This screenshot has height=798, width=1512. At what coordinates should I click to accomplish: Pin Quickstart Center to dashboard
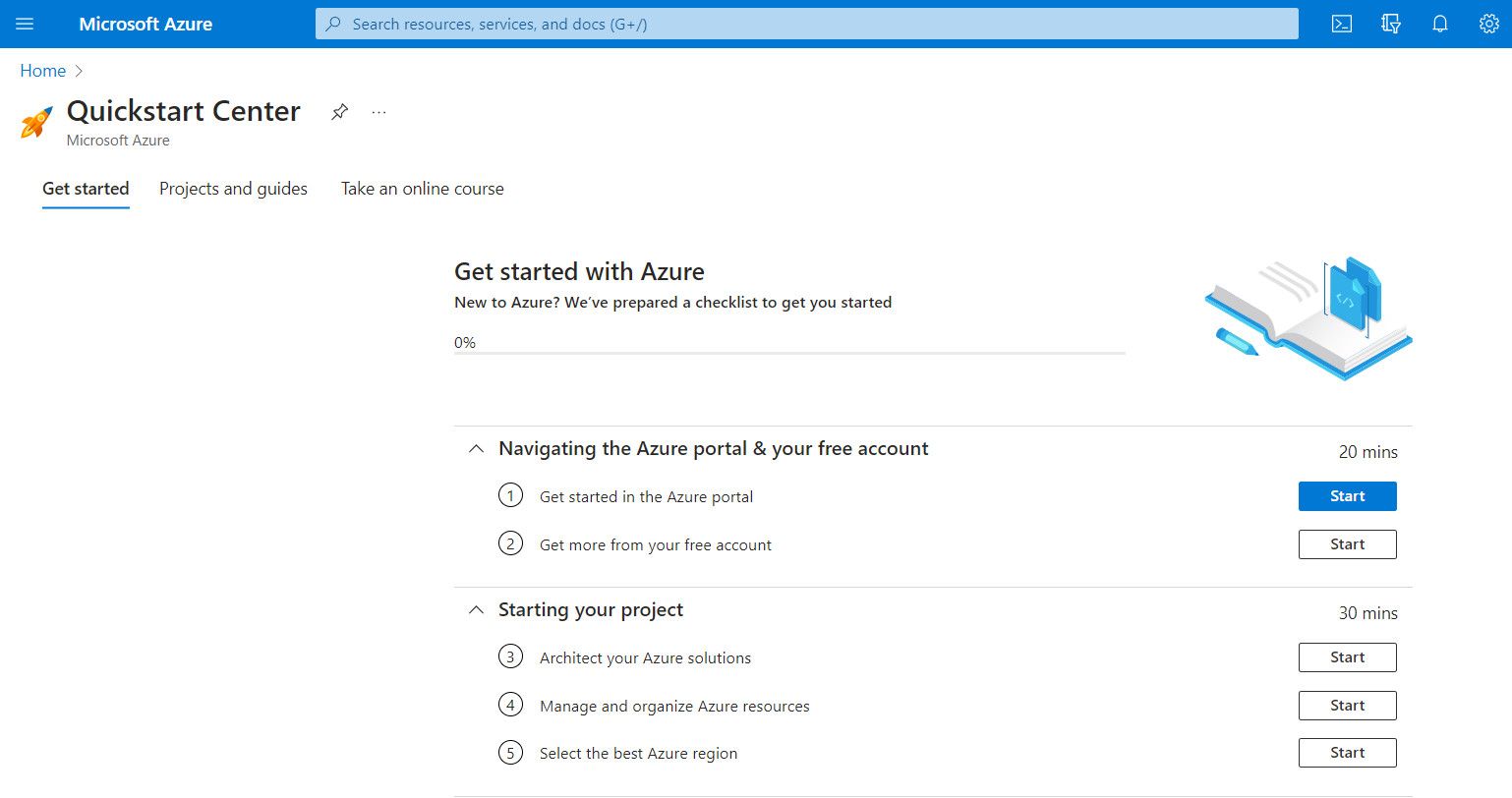[339, 112]
